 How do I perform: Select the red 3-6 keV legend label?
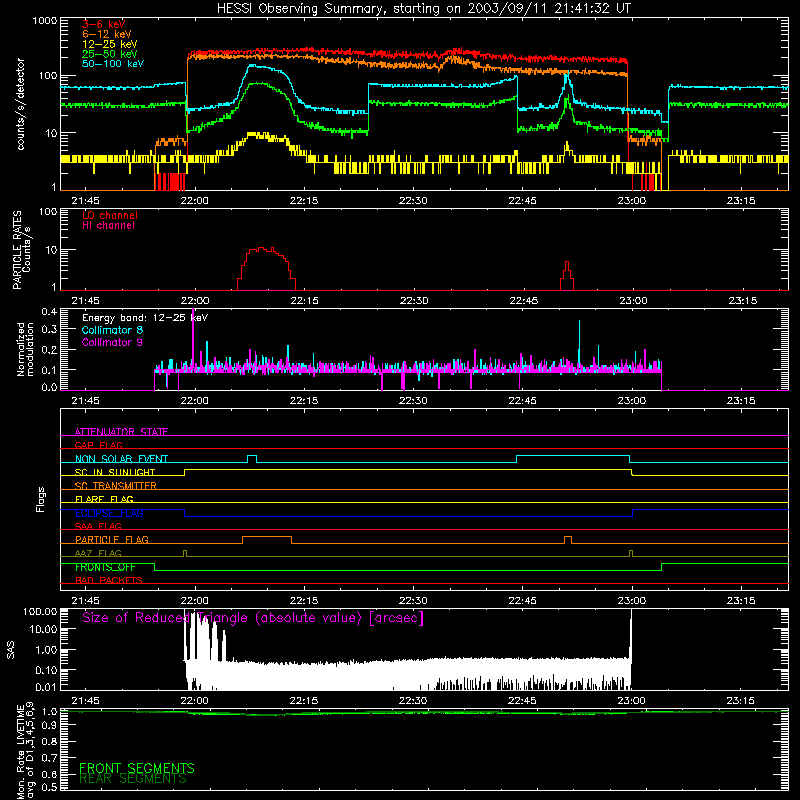103,24
